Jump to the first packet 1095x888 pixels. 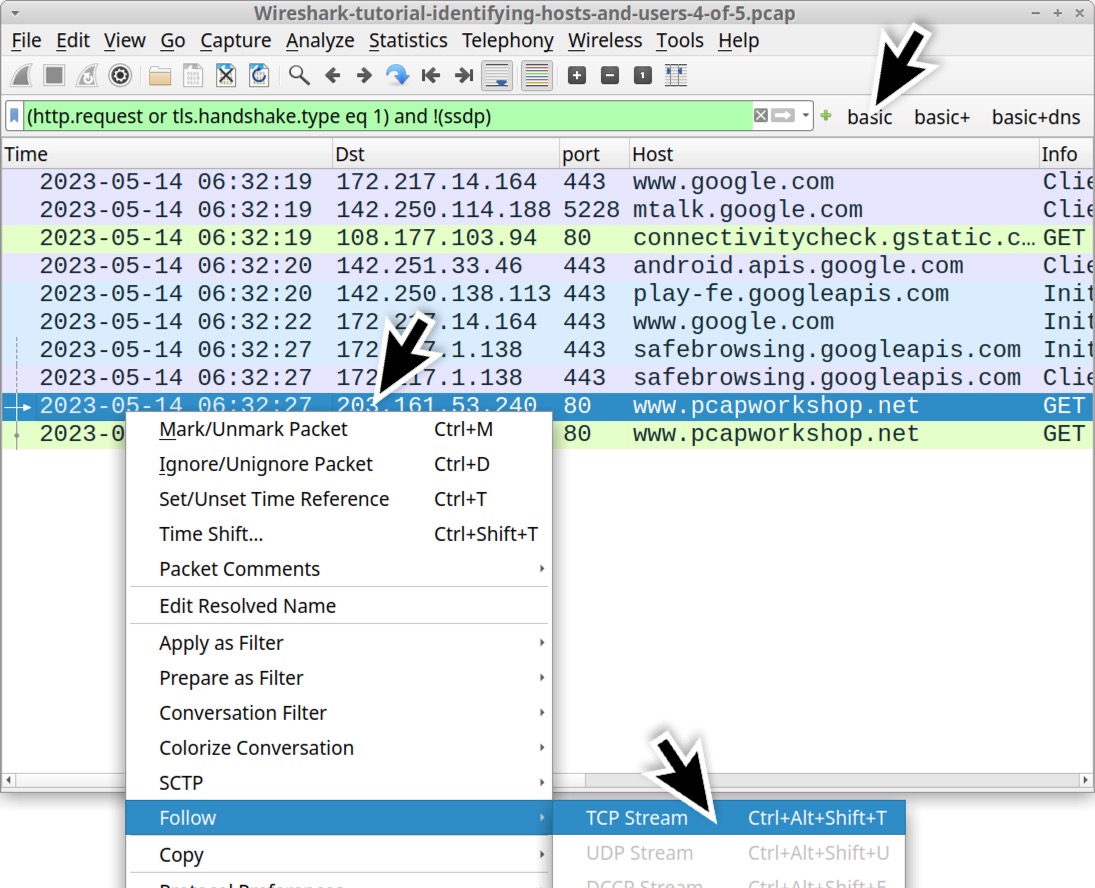(430, 75)
